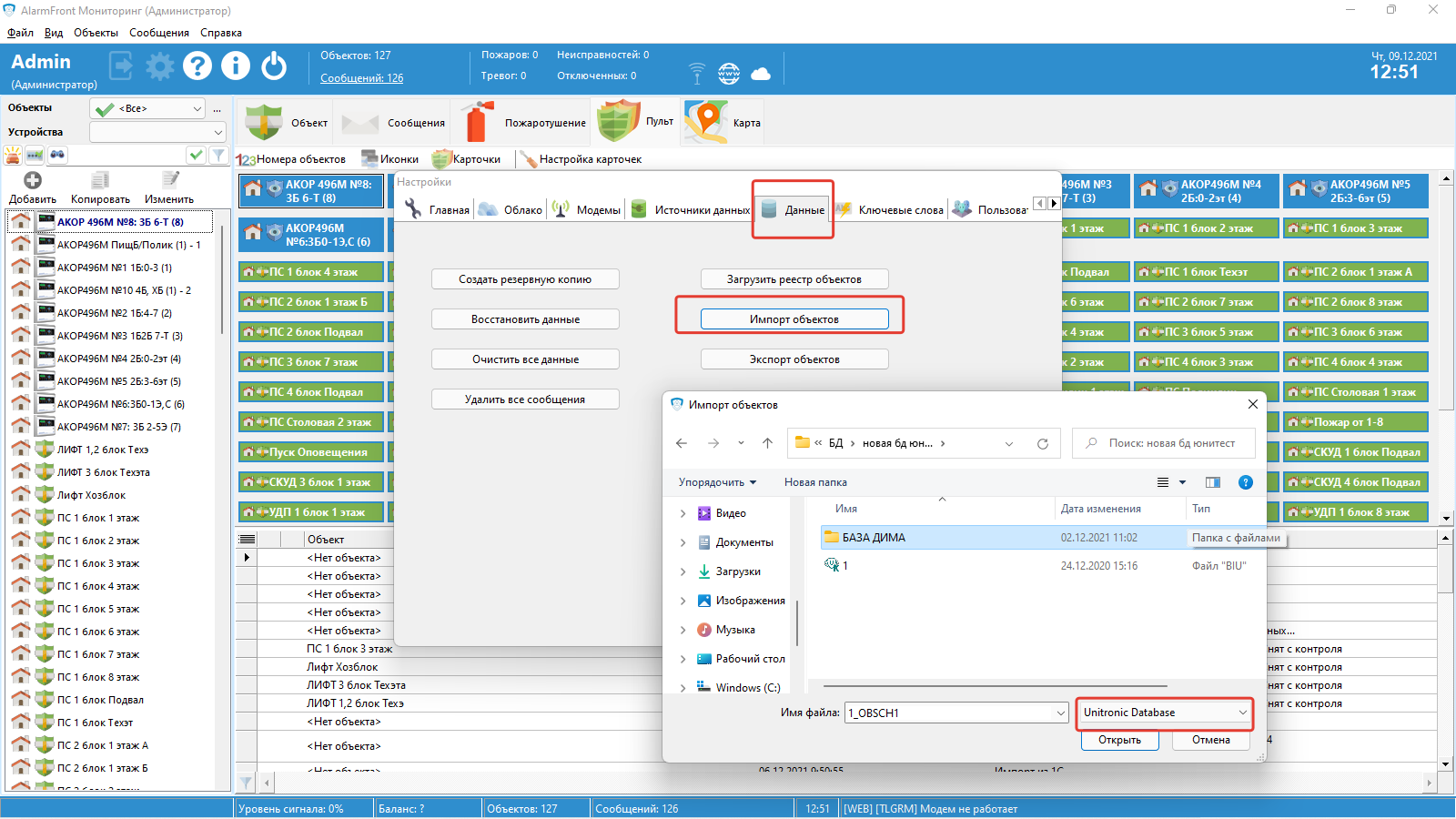
Task: Switch to the Карта main tab
Action: pyautogui.click(x=723, y=123)
